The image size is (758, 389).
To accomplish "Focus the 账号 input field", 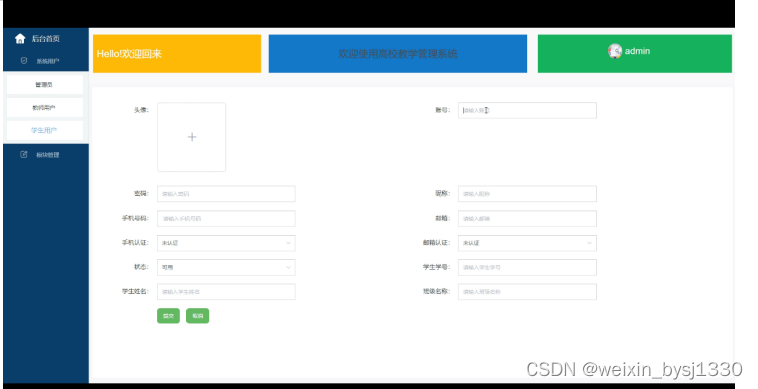I will [527, 110].
